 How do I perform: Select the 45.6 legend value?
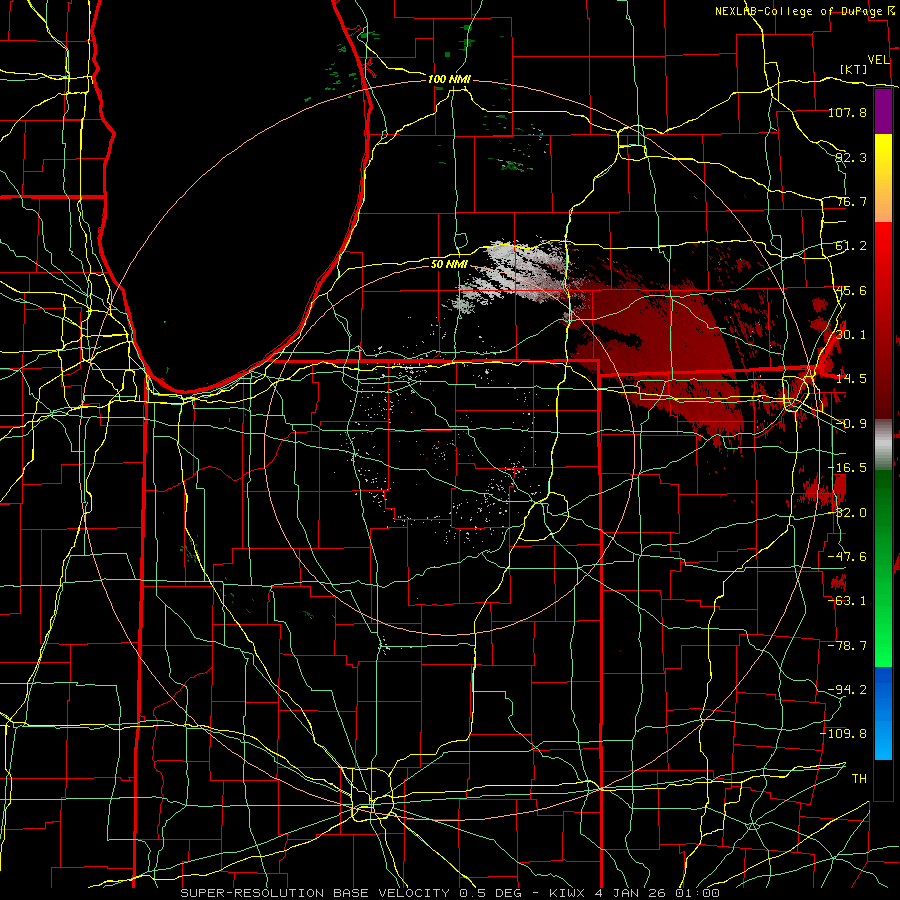[x=851, y=290]
